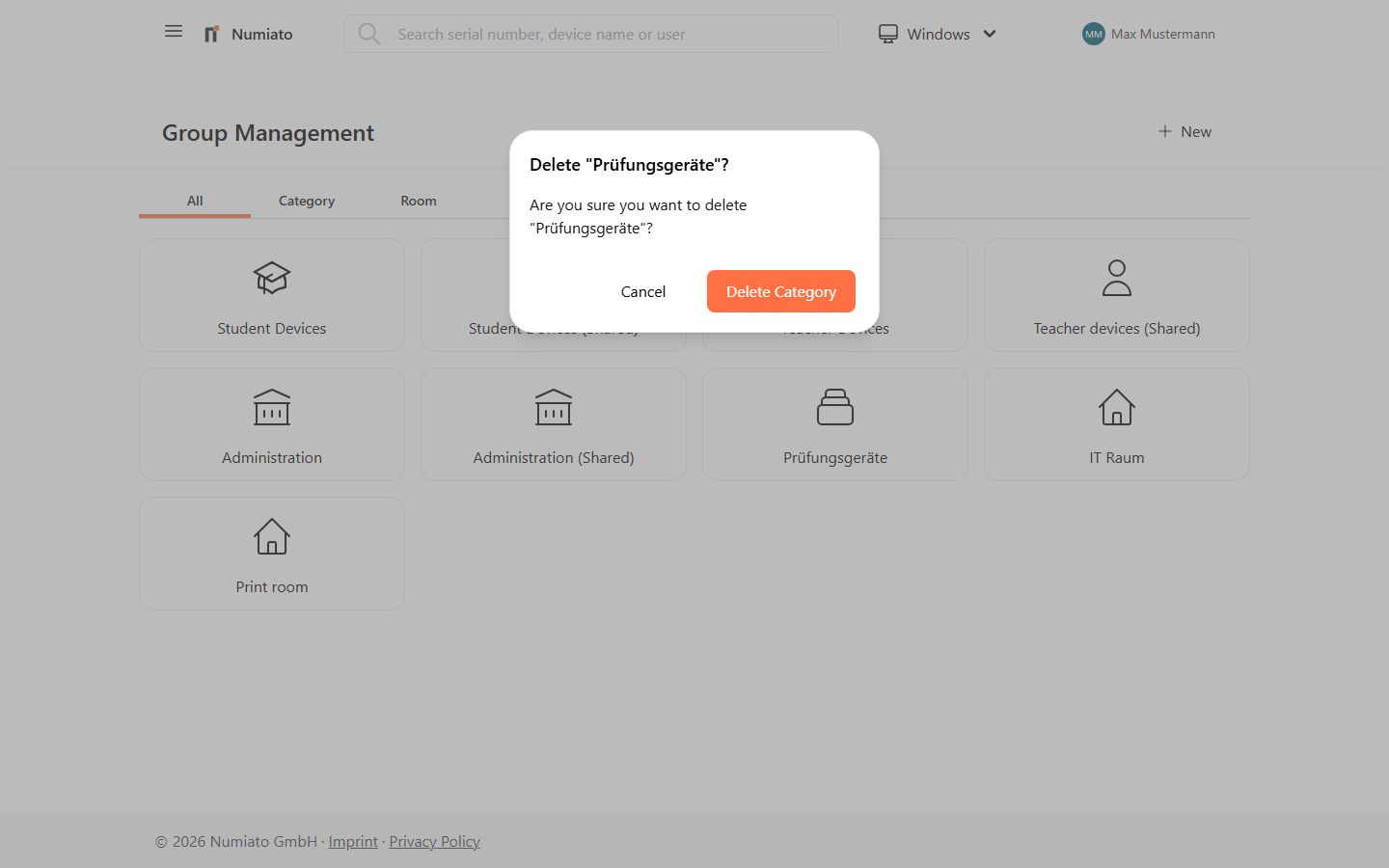The width and height of the screenshot is (1389, 868).
Task: Focus the serial number search field
Action: coord(608,34)
